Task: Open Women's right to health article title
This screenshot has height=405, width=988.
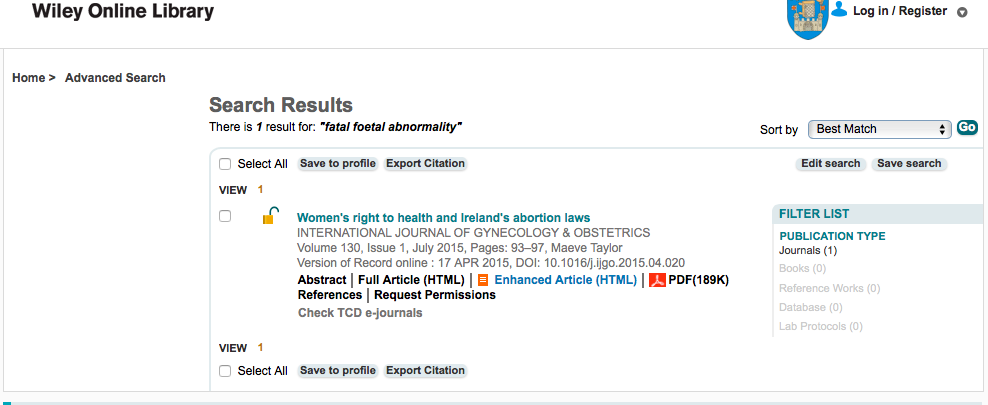Action: point(444,218)
